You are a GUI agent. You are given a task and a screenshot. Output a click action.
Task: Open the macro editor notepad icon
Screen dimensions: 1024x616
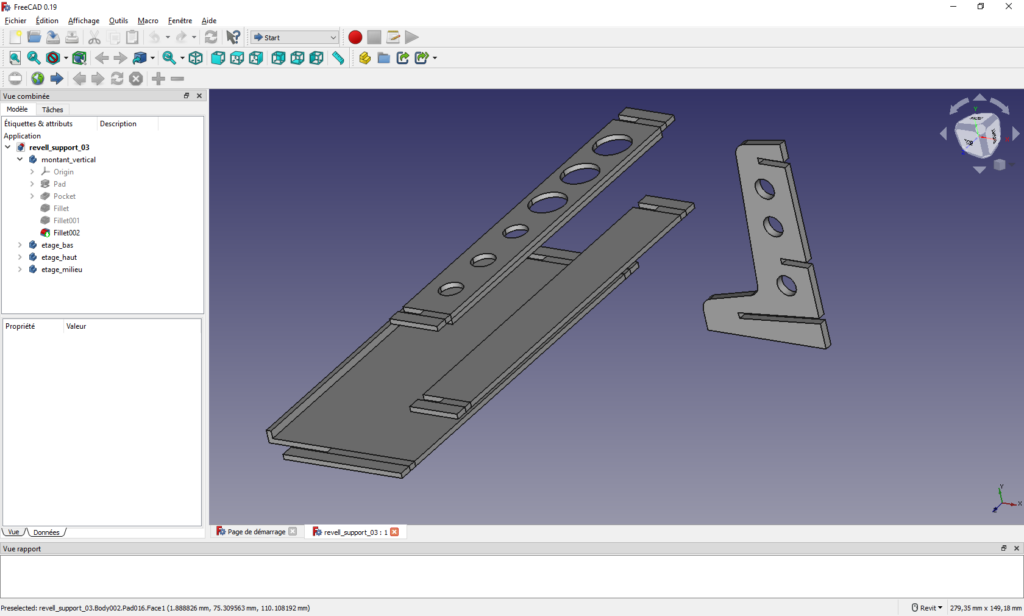point(393,37)
